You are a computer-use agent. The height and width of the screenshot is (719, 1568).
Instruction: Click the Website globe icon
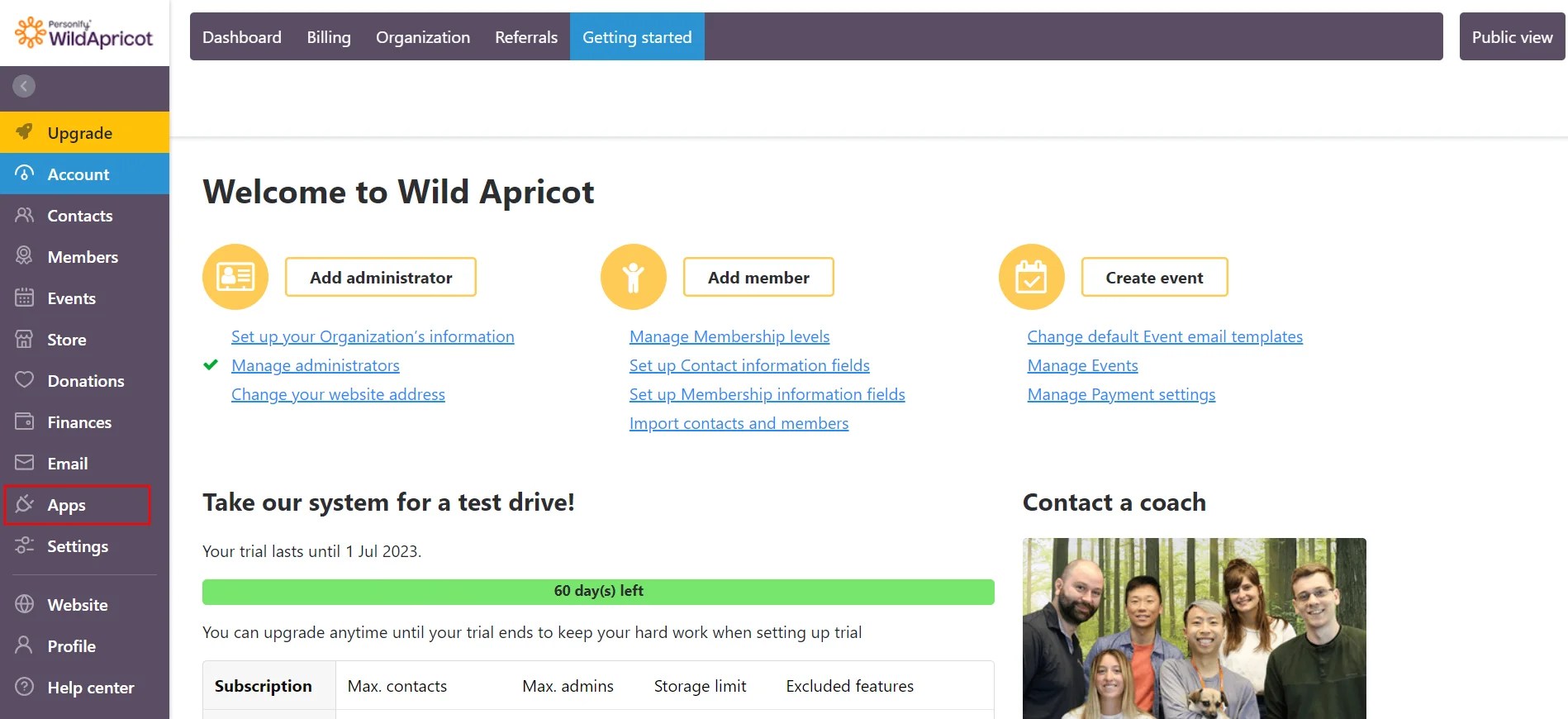point(25,604)
